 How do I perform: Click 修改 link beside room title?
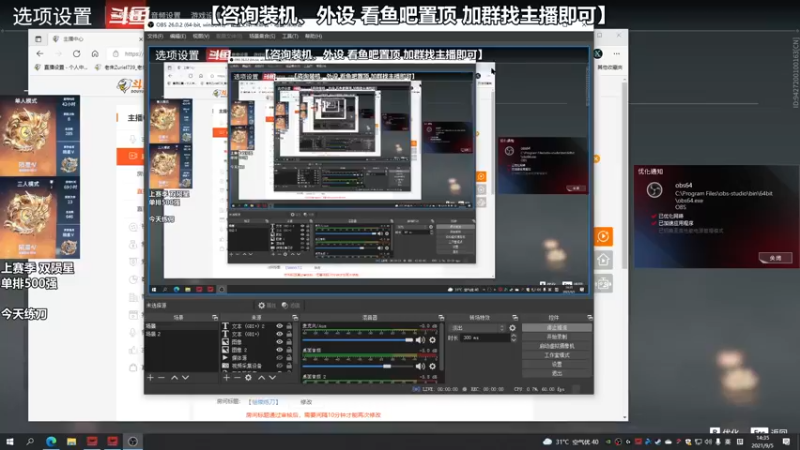click(306, 402)
